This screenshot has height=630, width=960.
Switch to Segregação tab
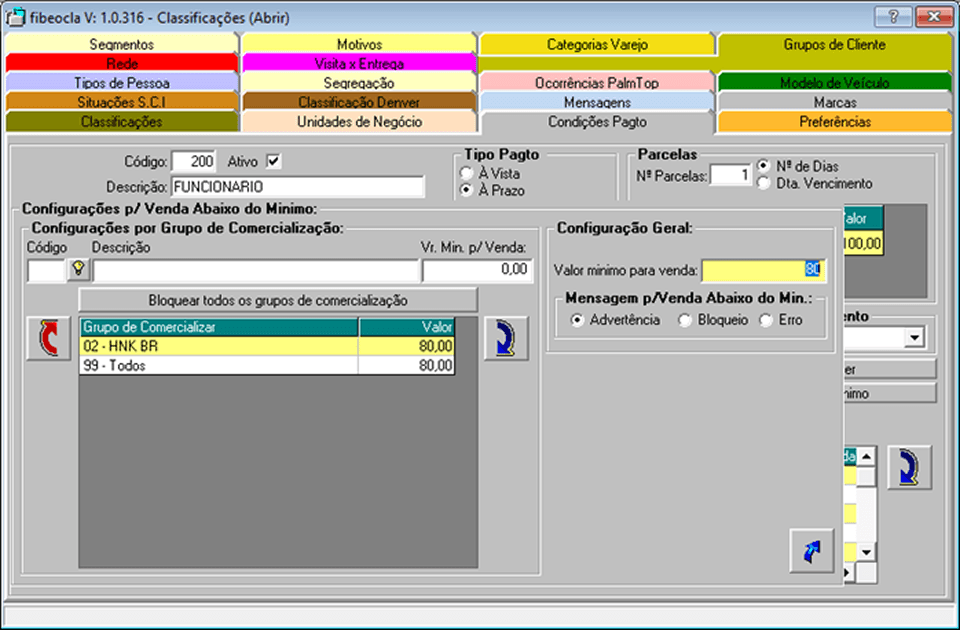(359, 83)
